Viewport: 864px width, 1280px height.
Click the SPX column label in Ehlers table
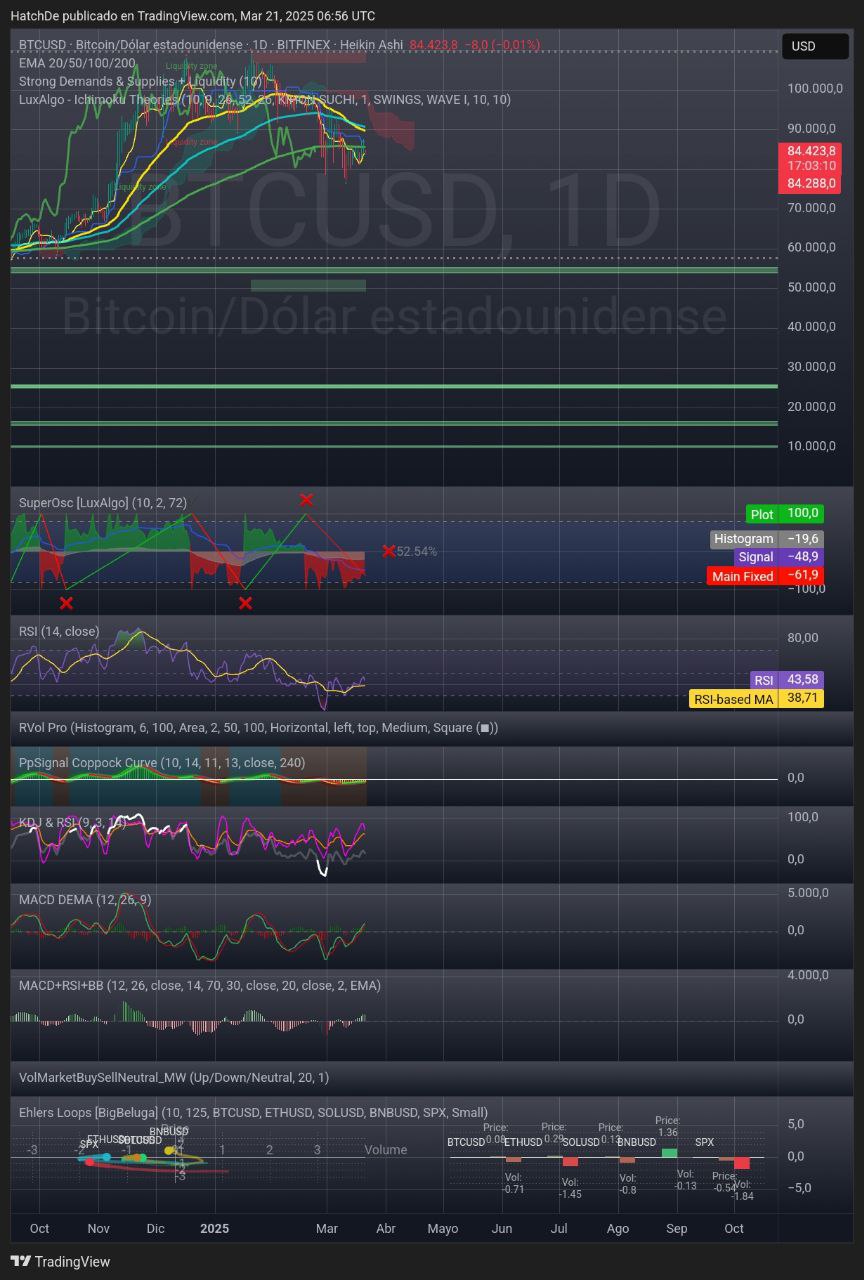(x=705, y=1142)
